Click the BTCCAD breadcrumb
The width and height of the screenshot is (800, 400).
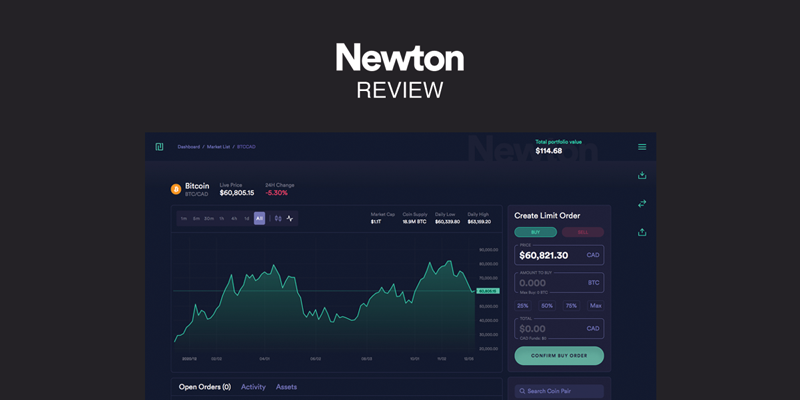coord(246,147)
